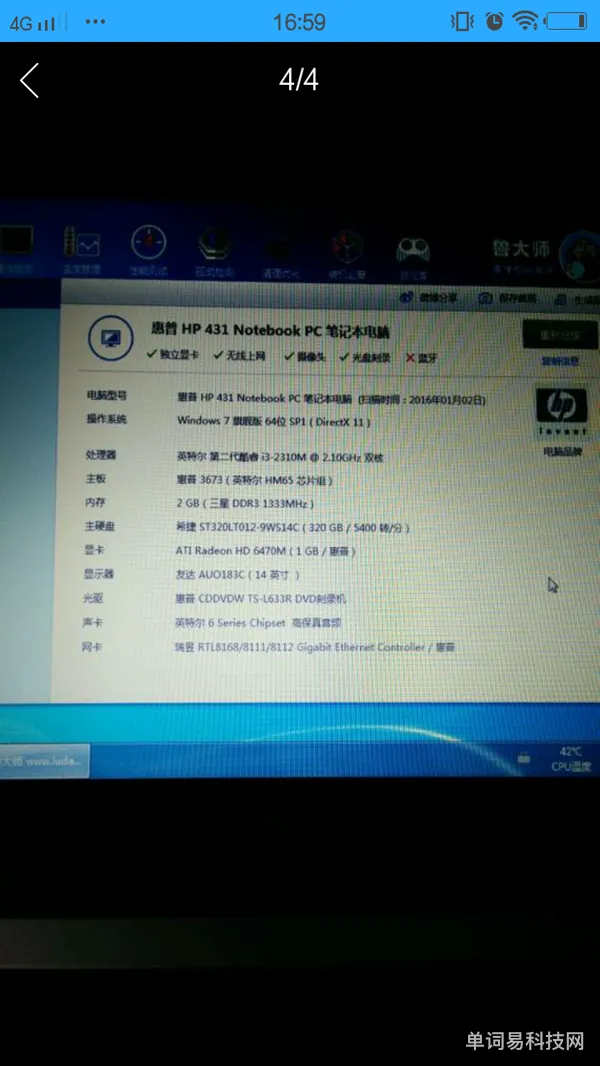Tap the back arrow in photo viewer

[x=29, y=80]
